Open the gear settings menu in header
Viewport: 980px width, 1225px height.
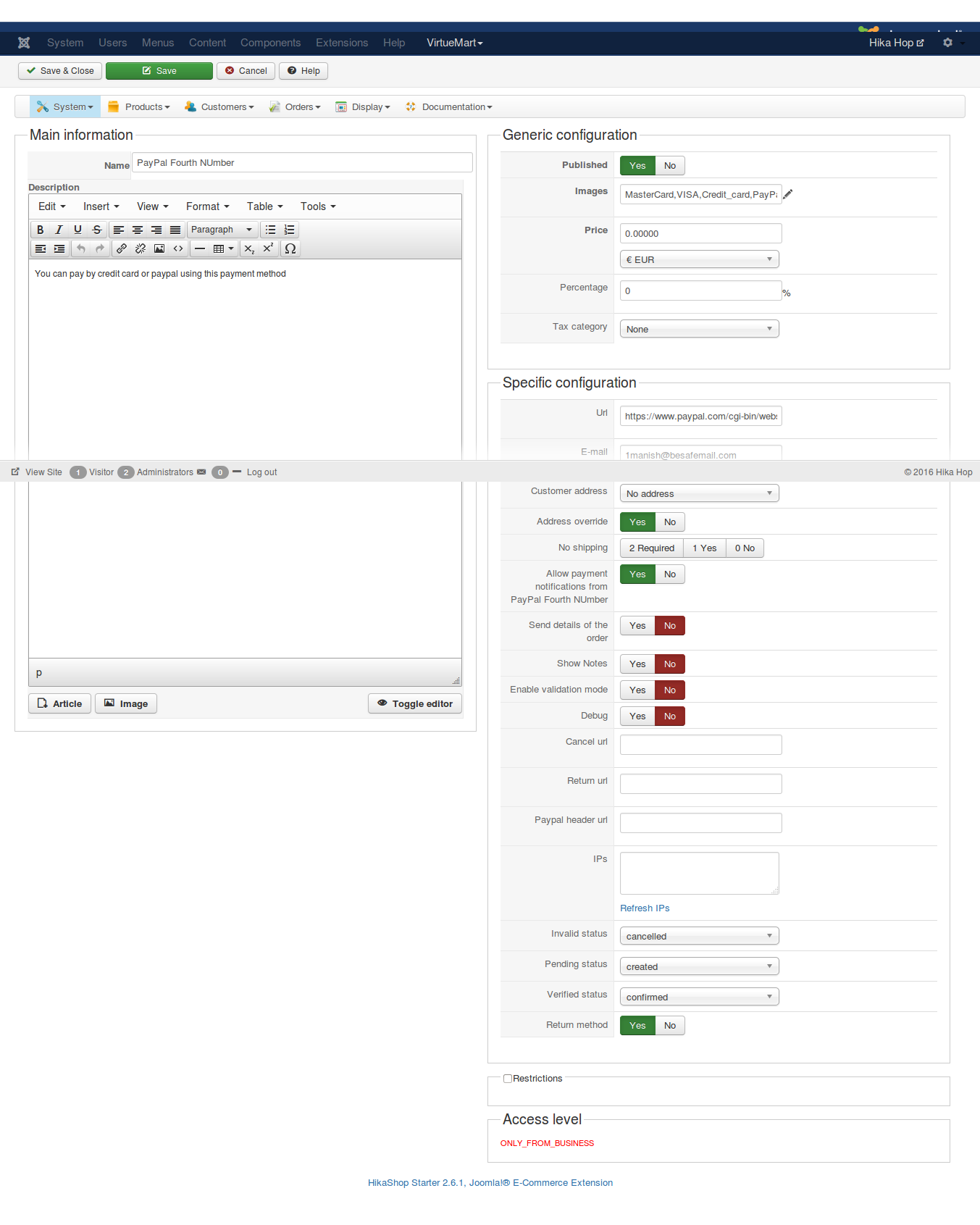pos(947,43)
